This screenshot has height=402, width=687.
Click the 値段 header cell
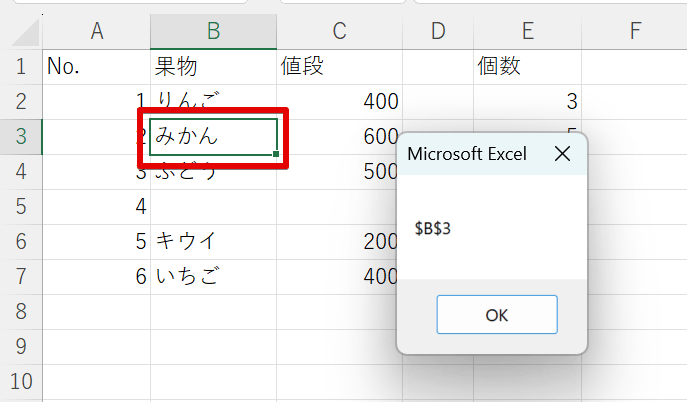click(340, 67)
